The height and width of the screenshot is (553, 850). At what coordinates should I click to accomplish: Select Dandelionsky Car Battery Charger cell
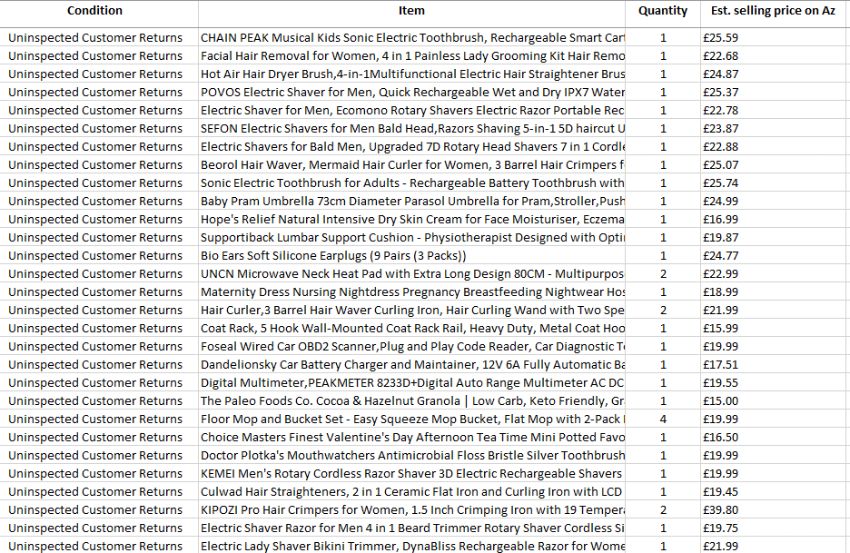point(412,364)
